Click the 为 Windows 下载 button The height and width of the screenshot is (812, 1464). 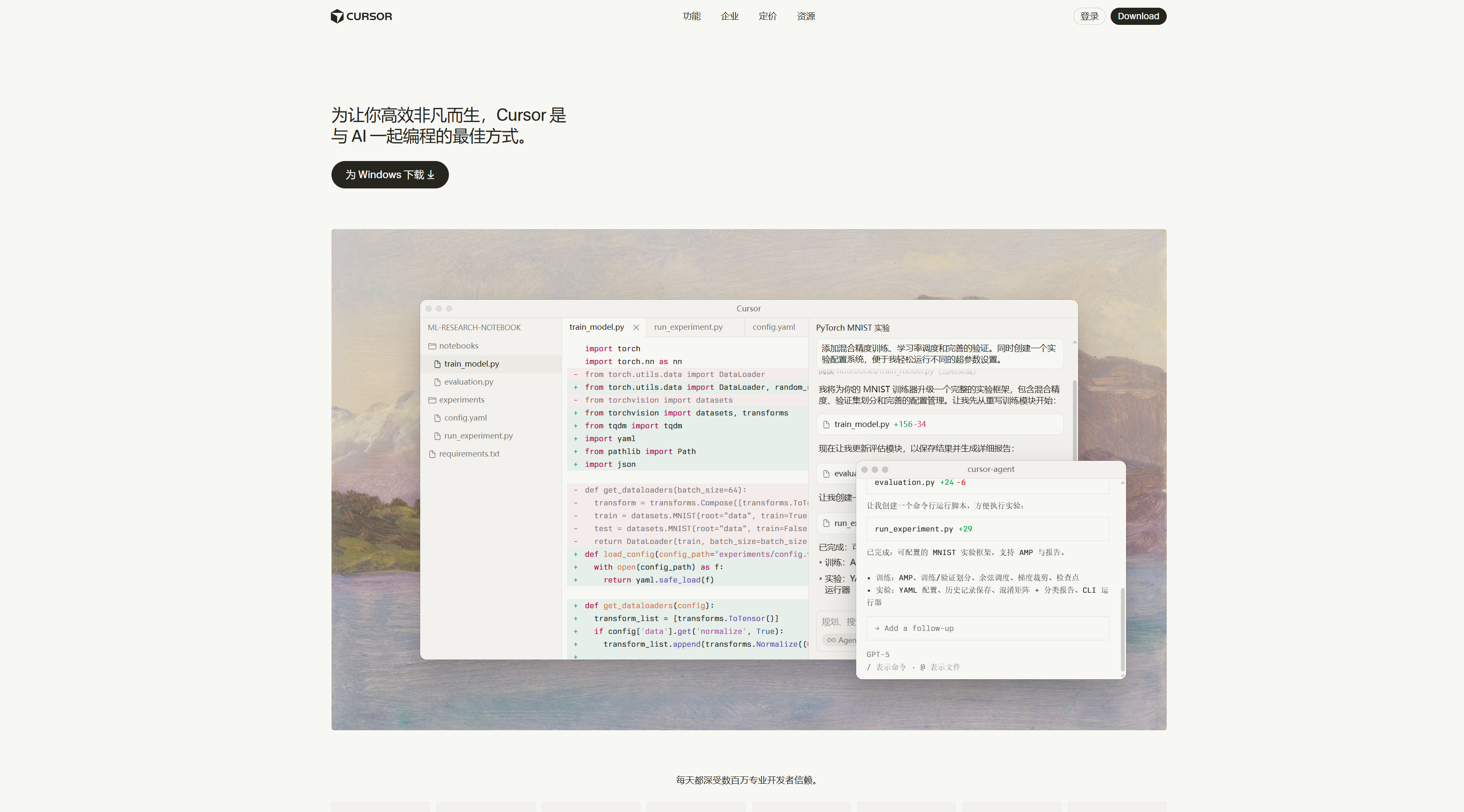point(390,175)
